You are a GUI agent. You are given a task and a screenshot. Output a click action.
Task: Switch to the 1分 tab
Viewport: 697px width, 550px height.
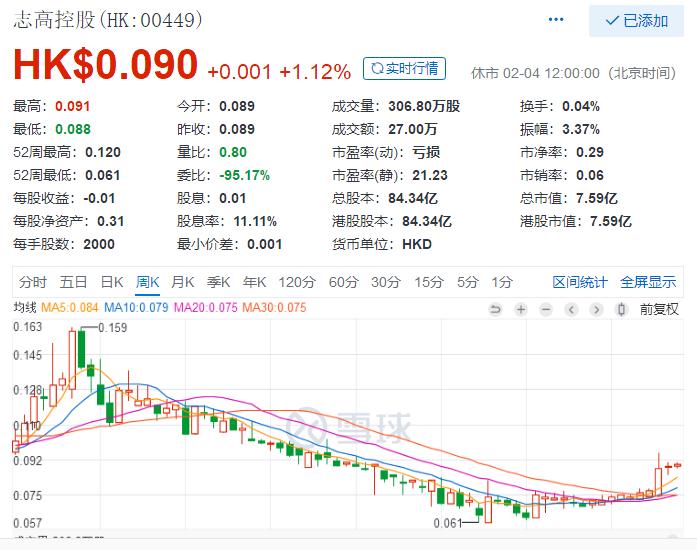pos(502,282)
